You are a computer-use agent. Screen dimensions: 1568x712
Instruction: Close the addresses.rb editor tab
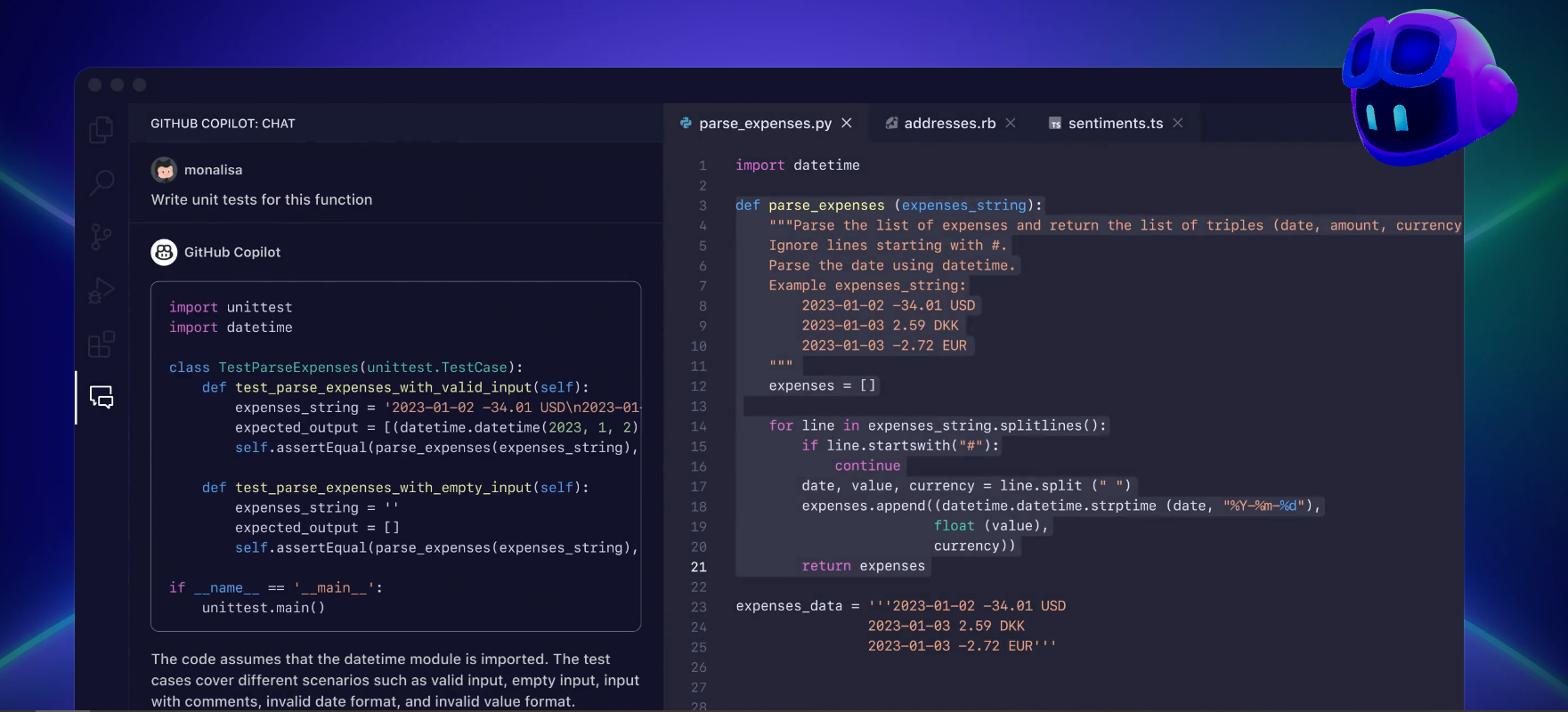(x=1011, y=123)
